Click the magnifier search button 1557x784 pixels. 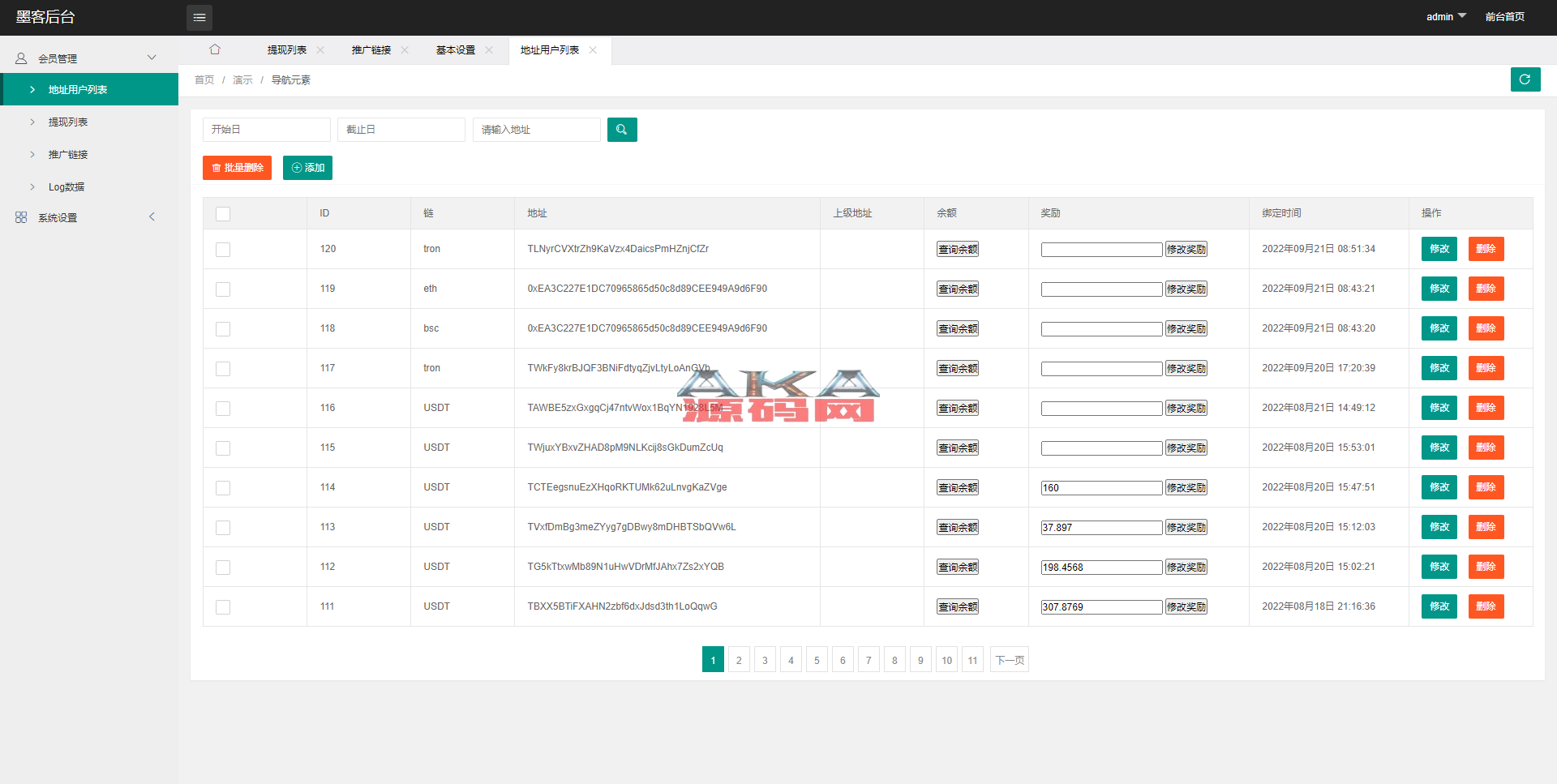[622, 130]
